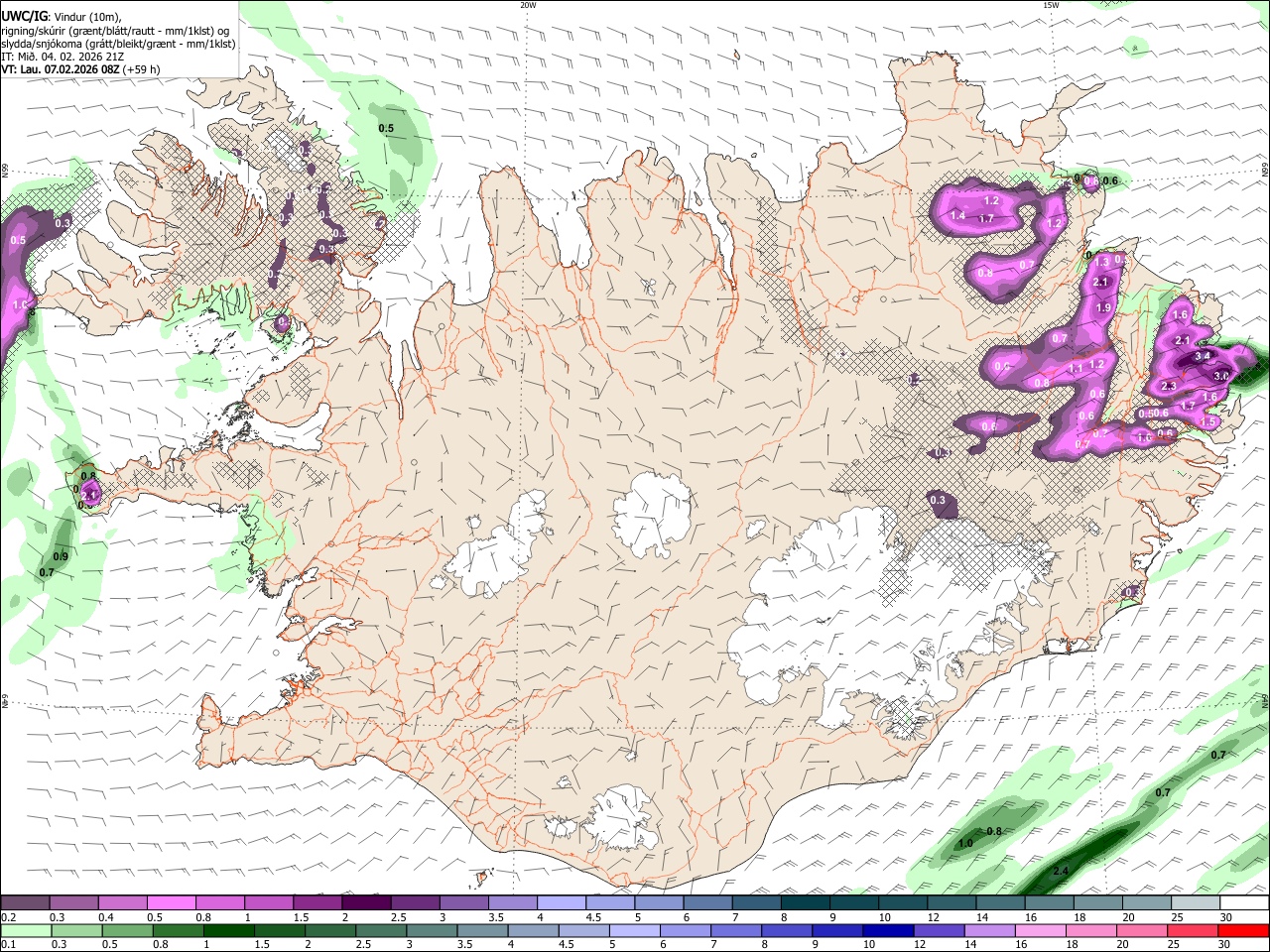
Task: Click the darkest purple 2–2.5 snow legend swatch
Action: [x=365, y=902]
